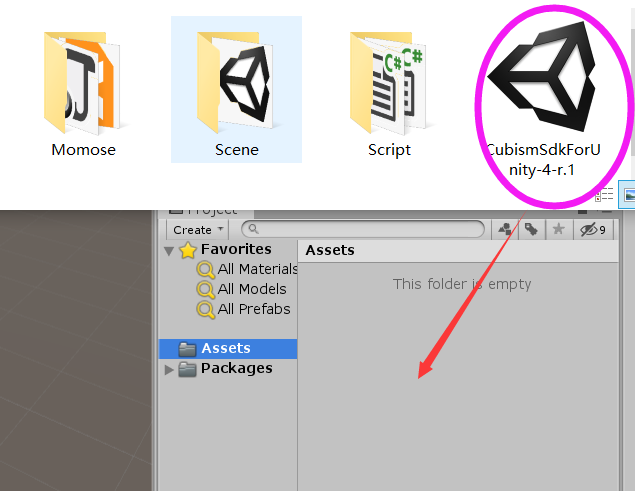Click the Assets breadcrumb path label
The image size is (635, 491).
tap(330, 250)
